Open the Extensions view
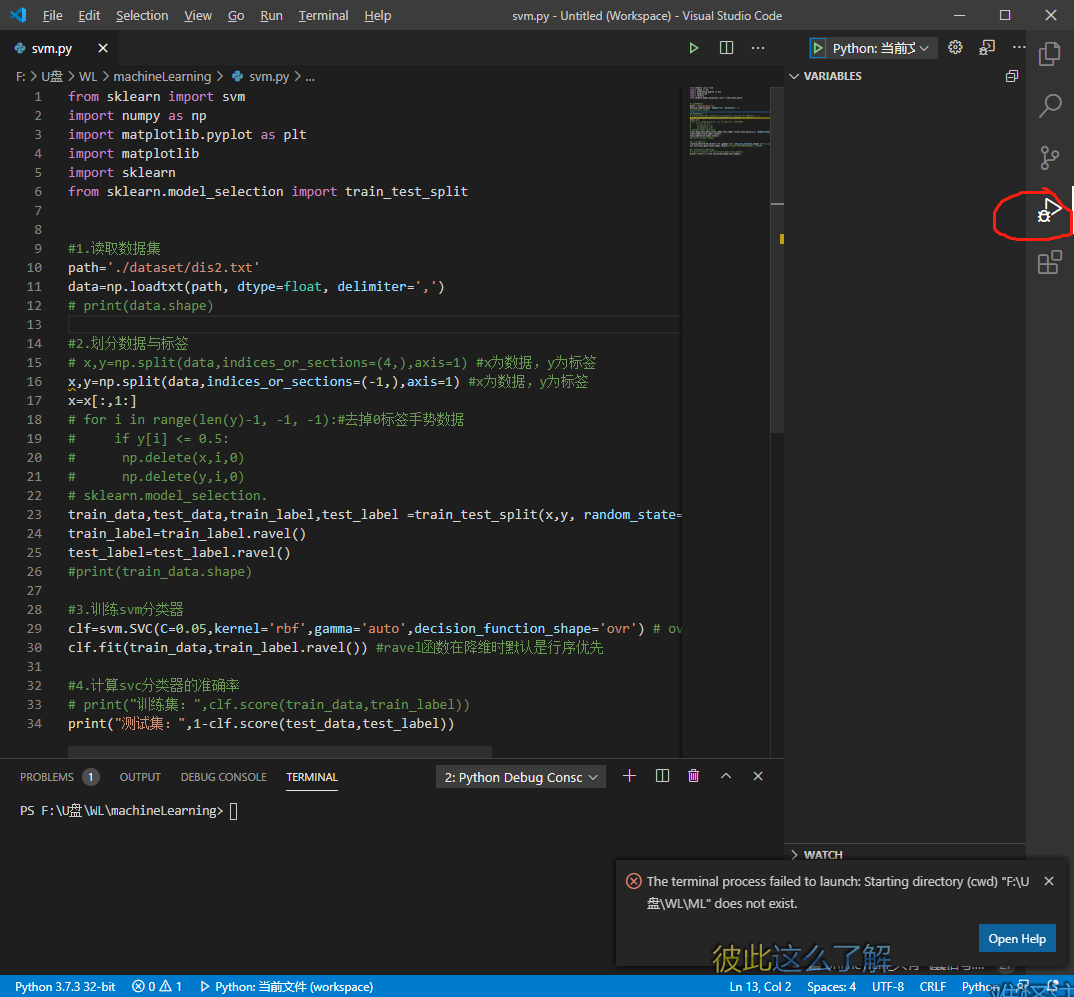 pos(1049,263)
